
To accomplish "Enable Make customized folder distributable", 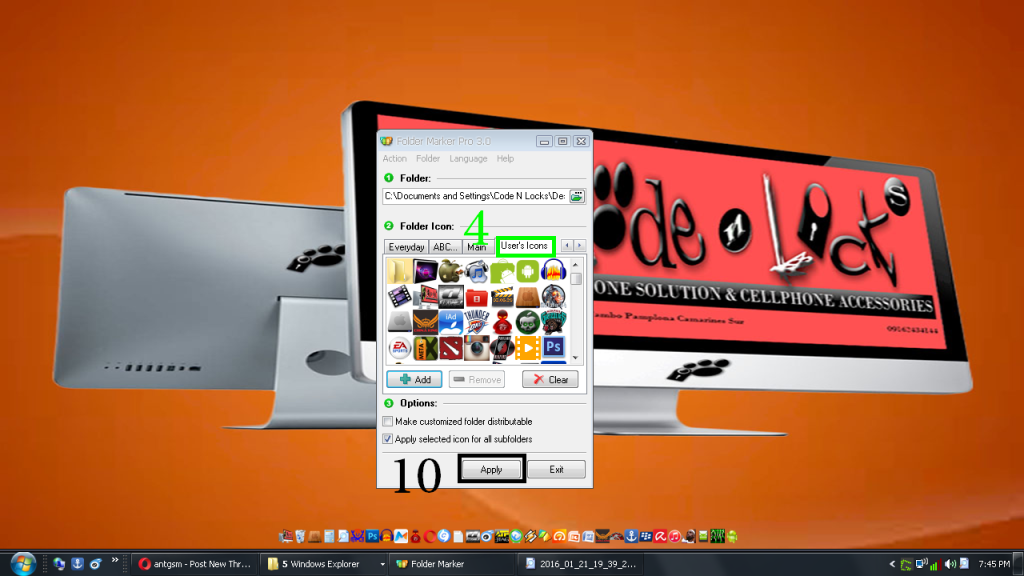I will (x=388, y=422).
